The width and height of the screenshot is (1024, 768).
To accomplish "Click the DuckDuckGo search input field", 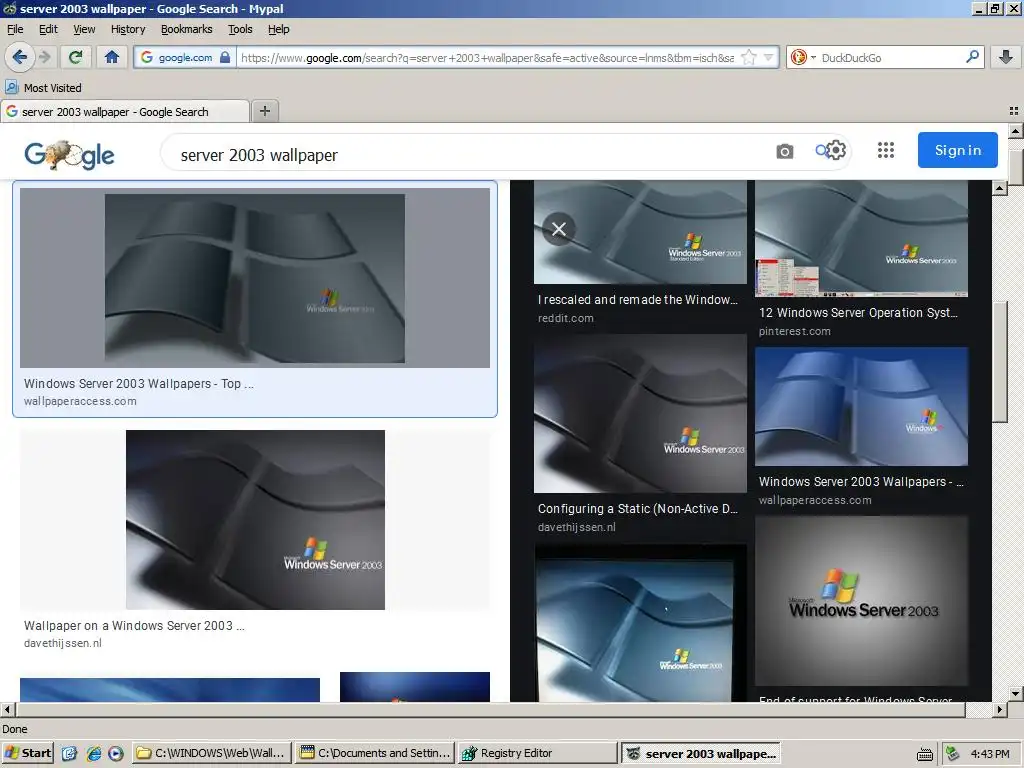I will (x=891, y=57).
